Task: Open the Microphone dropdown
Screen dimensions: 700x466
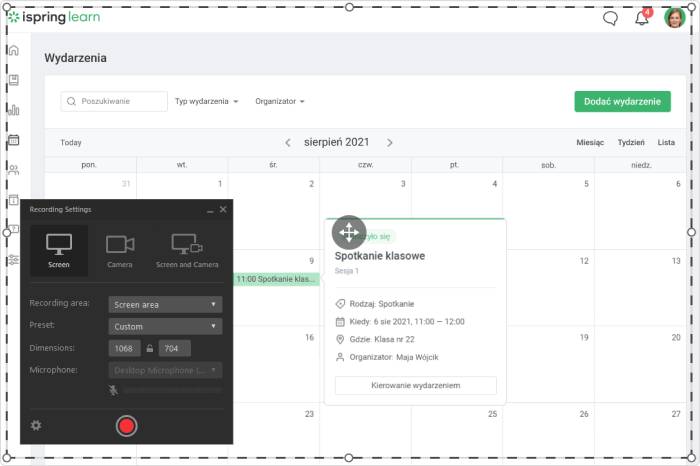Action: click(x=165, y=370)
